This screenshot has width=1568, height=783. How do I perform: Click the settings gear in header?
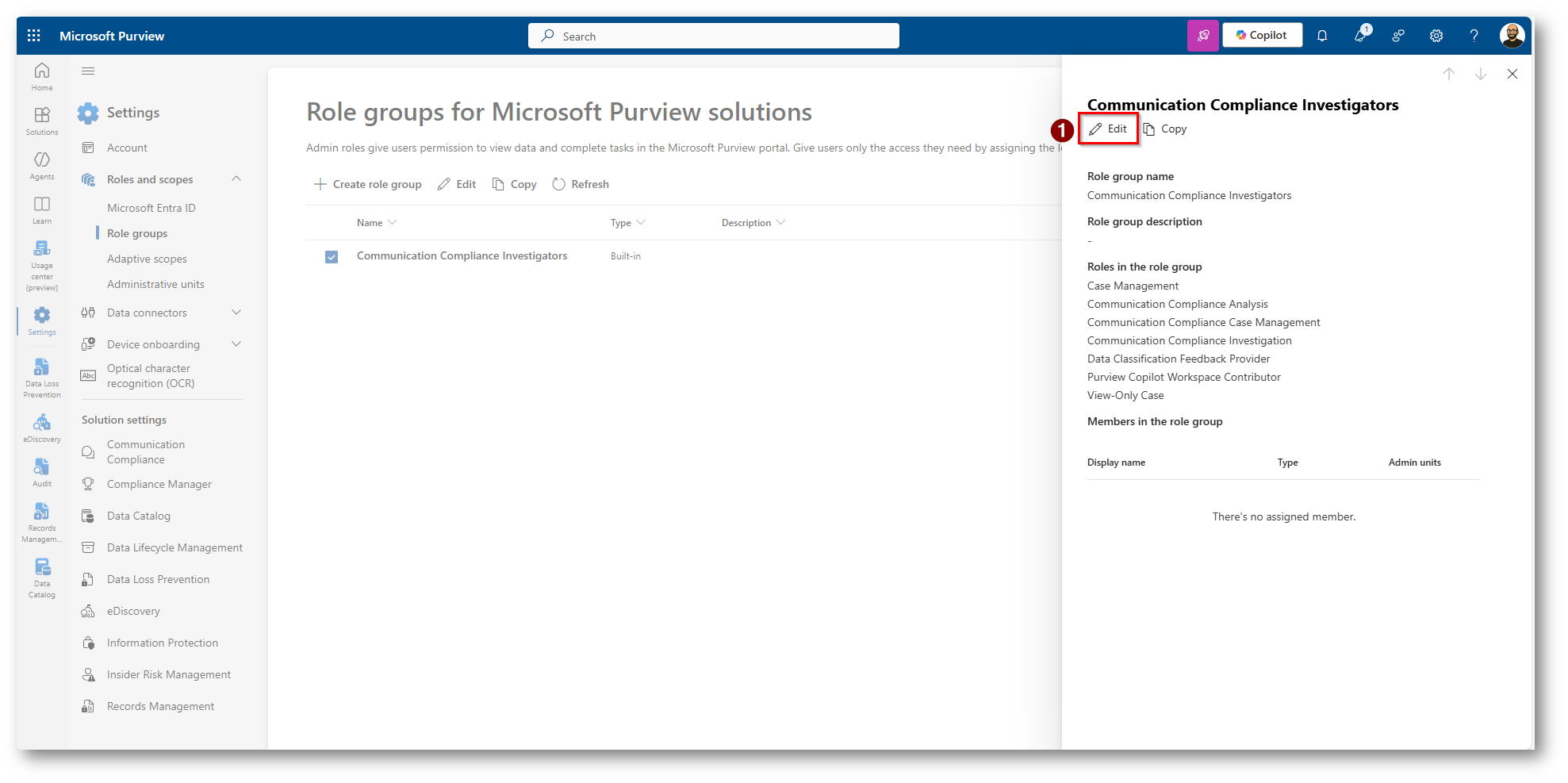(1436, 36)
